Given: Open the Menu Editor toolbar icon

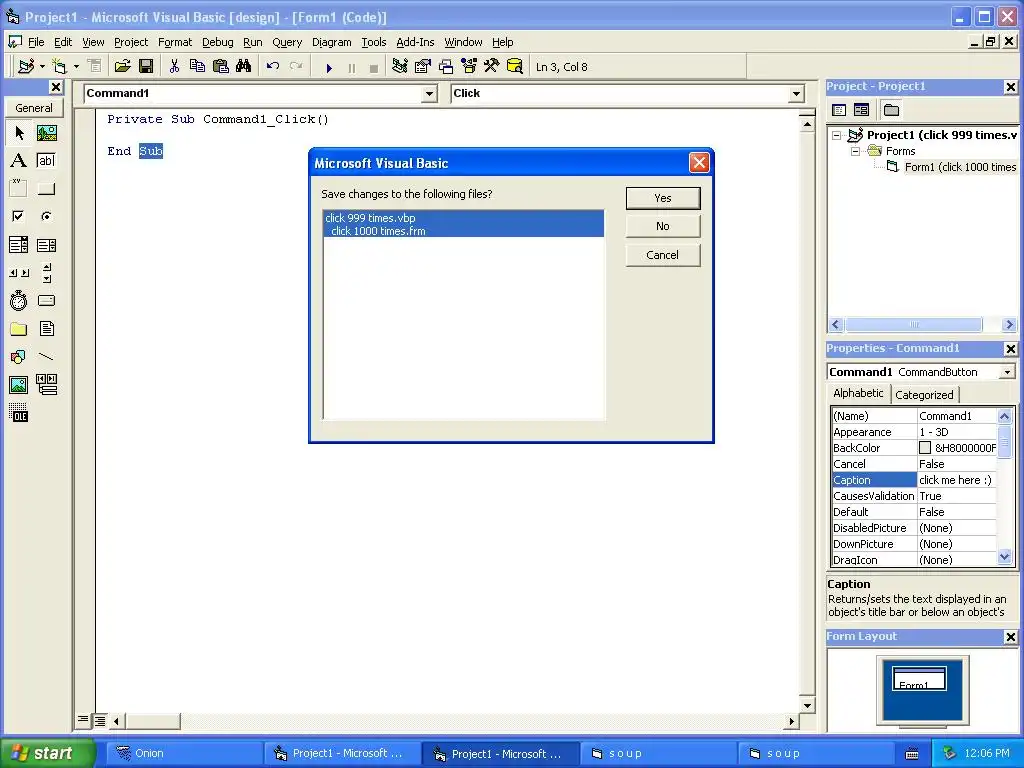Looking at the screenshot, I should point(95,67).
